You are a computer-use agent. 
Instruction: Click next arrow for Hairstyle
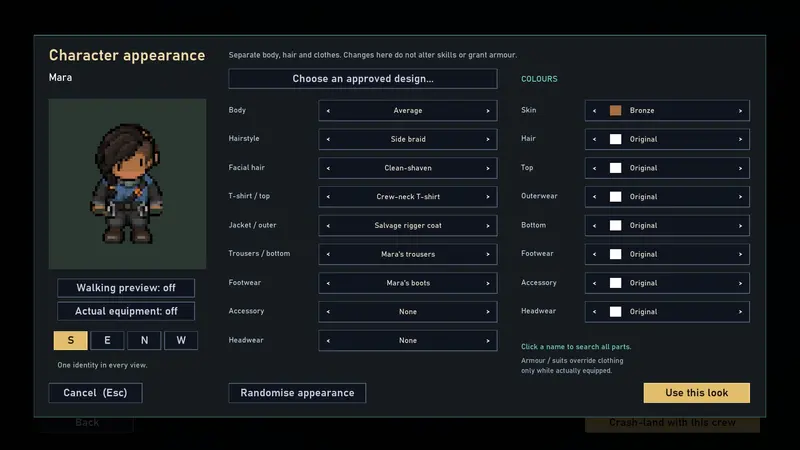488,139
